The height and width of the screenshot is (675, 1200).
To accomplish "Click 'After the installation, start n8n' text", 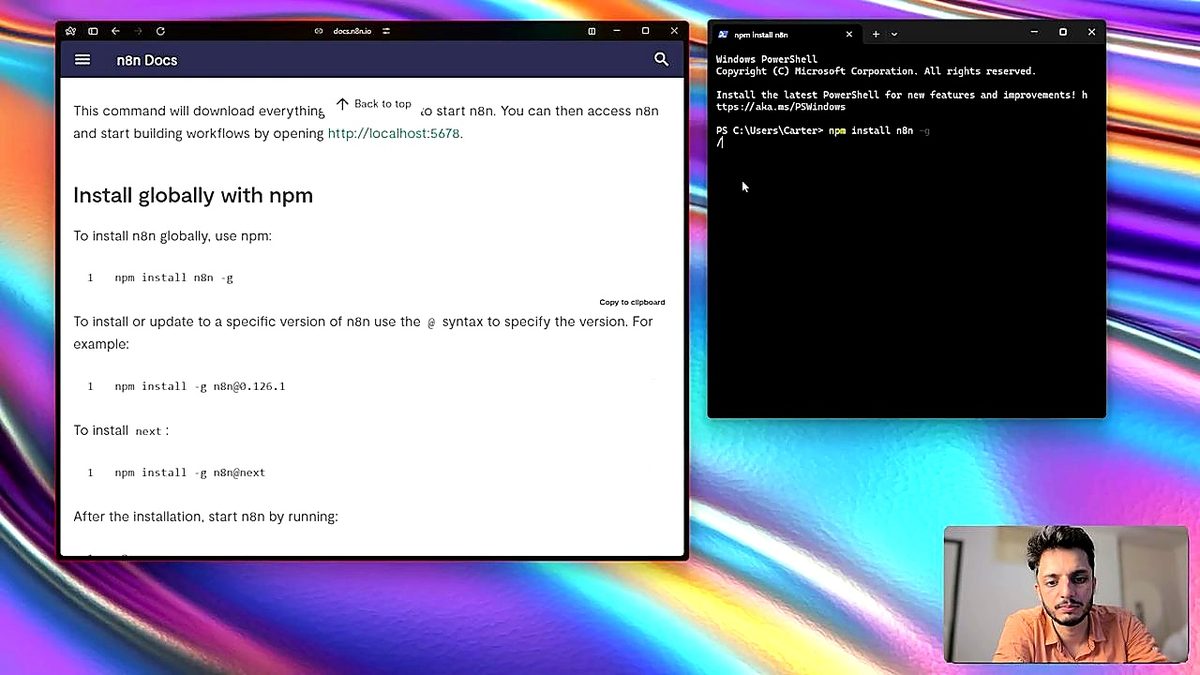I will (206, 517).
